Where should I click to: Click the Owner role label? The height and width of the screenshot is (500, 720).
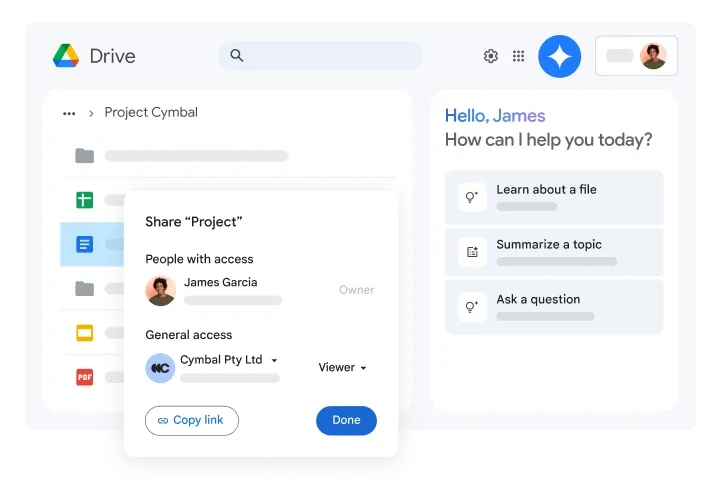click(357, 290)
